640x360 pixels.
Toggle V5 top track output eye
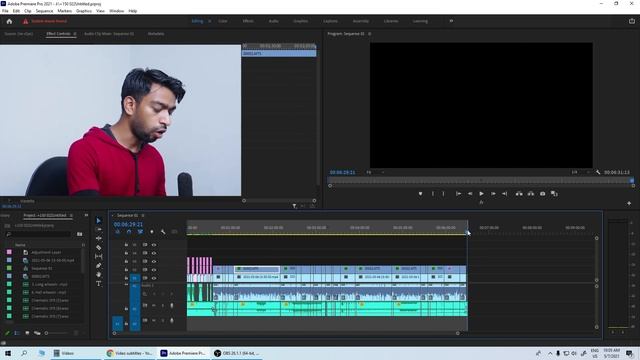click(154, 245)
